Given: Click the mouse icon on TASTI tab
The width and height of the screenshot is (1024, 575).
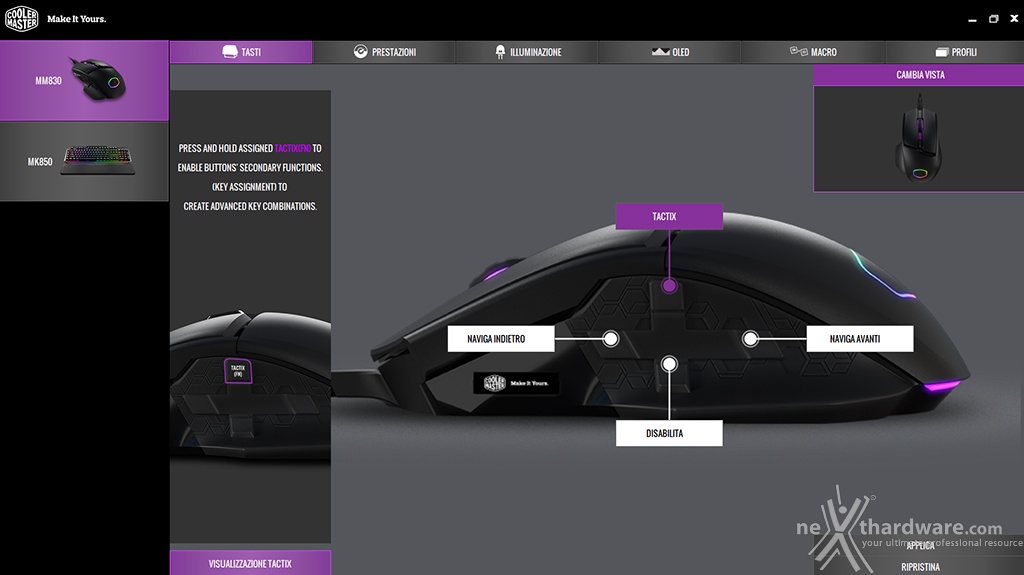Looking at the screenshot, I should point(230,52).
